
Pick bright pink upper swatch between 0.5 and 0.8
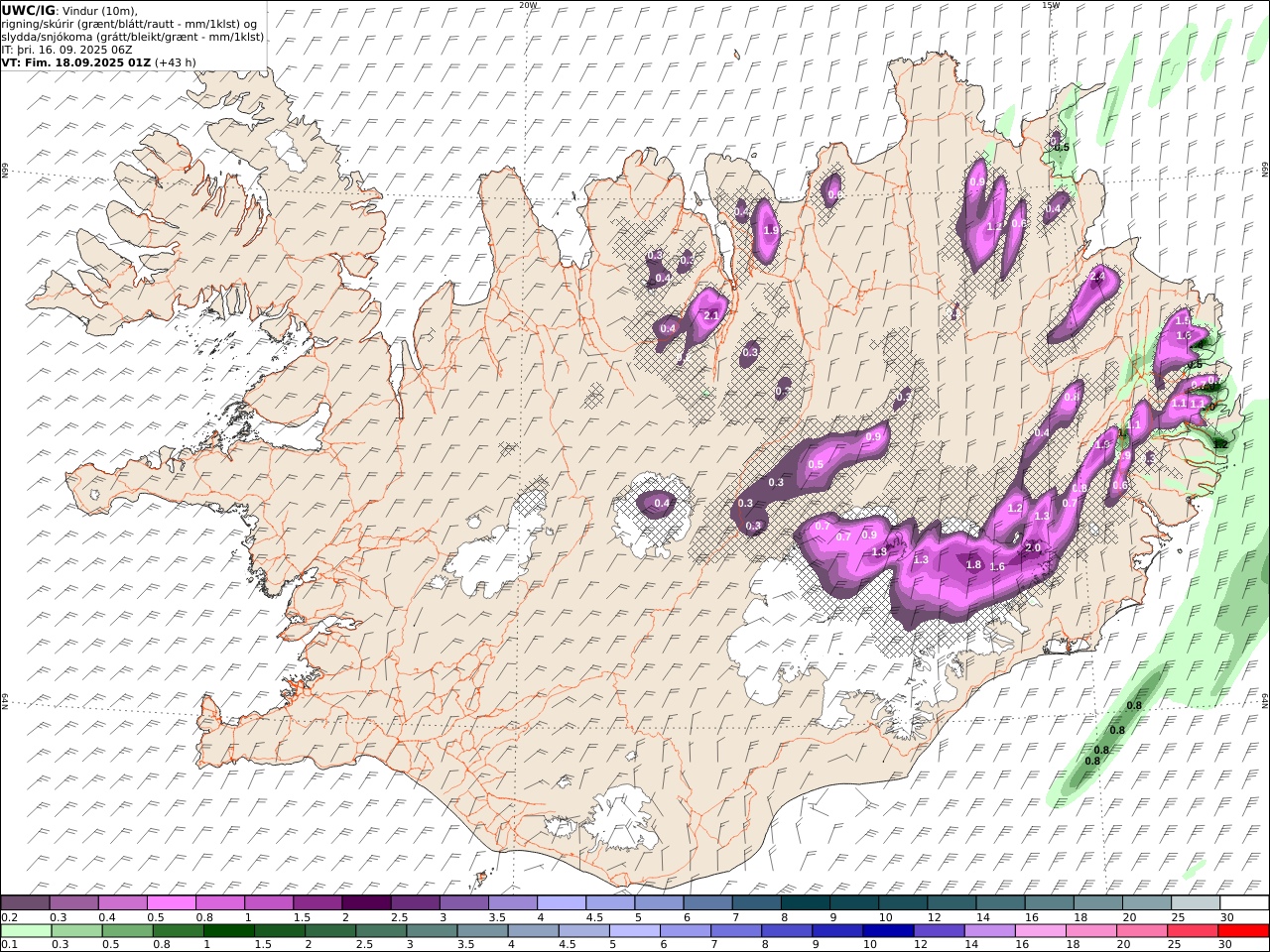tap(171, 903)
